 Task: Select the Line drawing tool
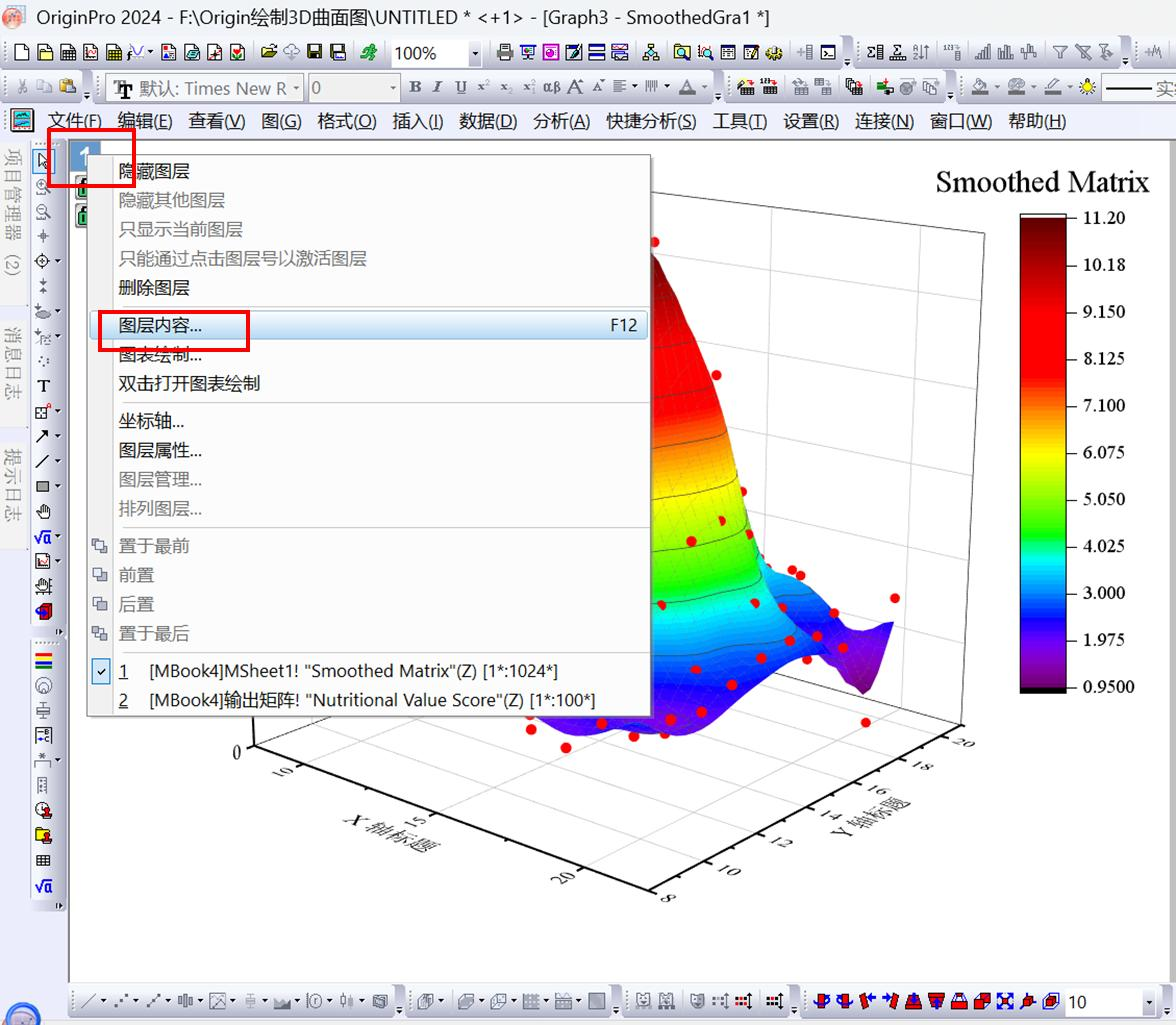42,460
